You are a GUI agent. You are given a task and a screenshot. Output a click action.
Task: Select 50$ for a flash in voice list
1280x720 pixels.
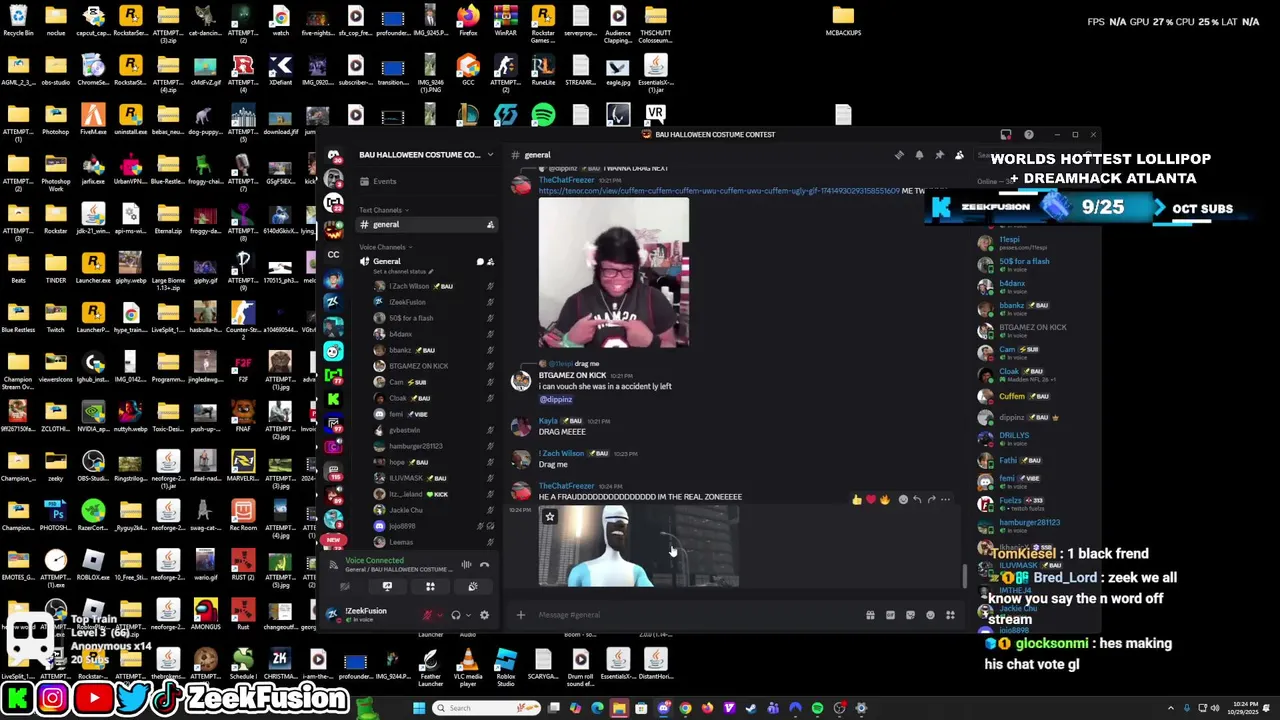[x=410, y=318]
